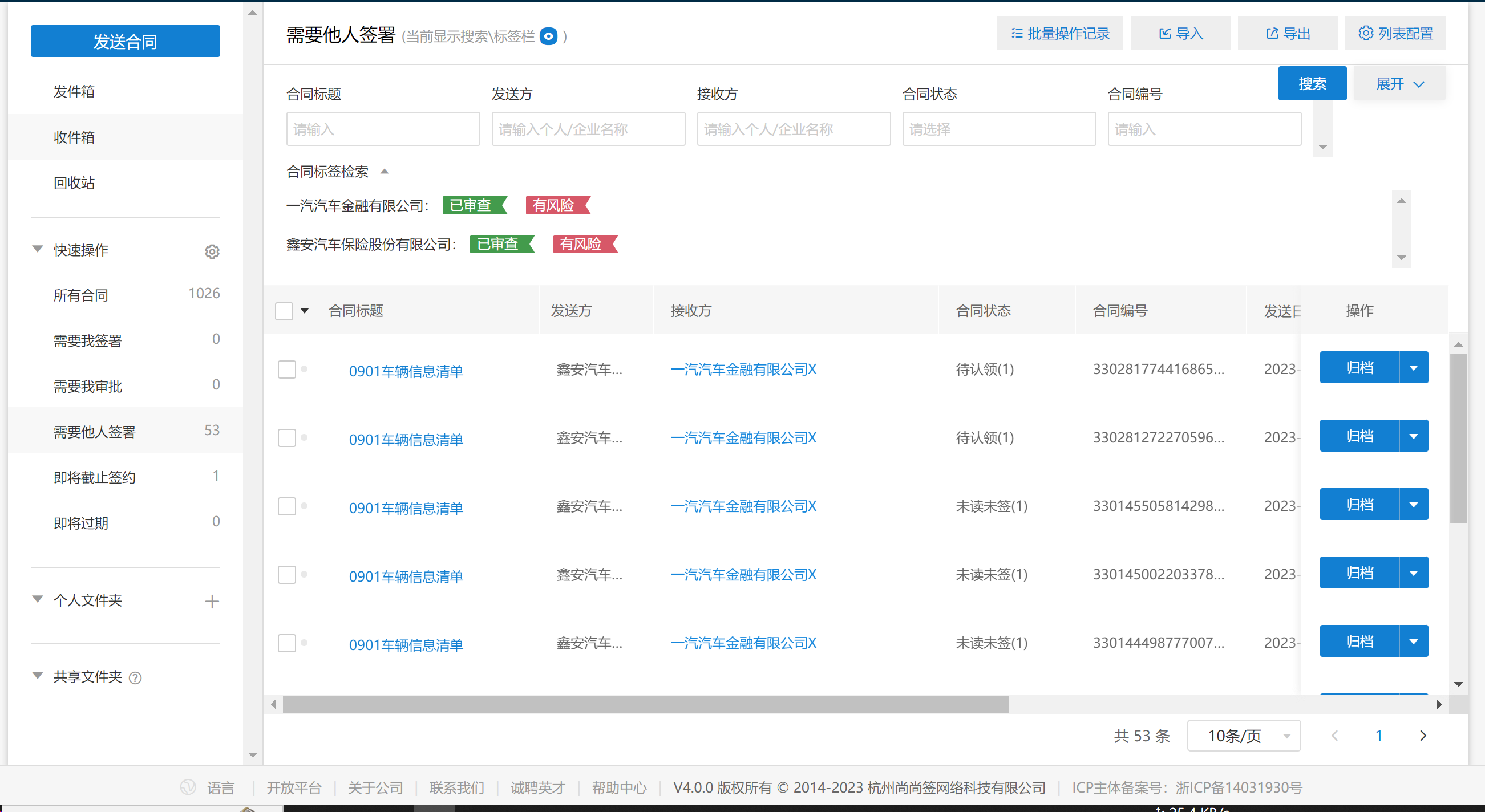
Task: Open the 共享文件夹 help question icon
Action: [135, 678]
